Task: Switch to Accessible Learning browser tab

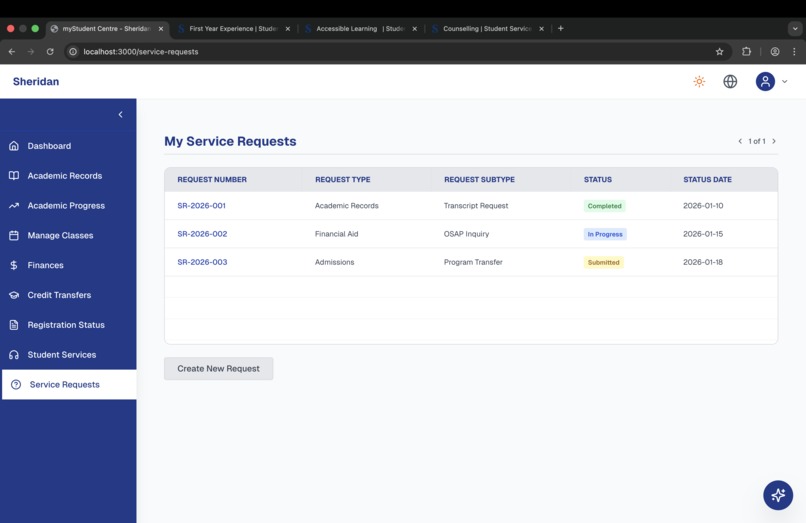Action: [x=360, y=29]
